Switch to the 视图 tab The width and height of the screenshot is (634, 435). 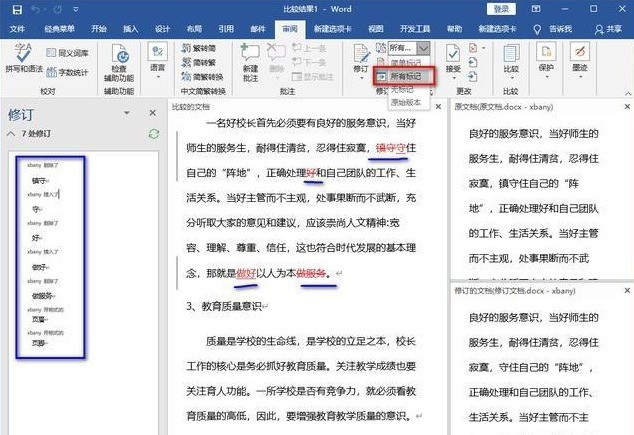point(376,29)
